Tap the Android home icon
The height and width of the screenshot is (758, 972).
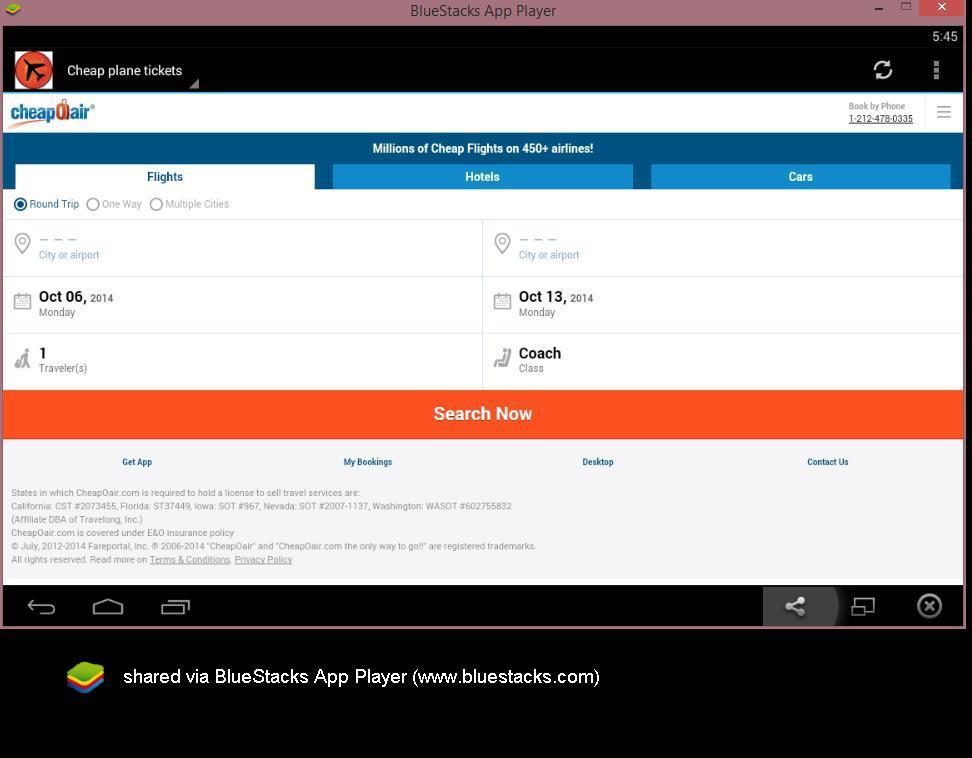coord(108,606)
